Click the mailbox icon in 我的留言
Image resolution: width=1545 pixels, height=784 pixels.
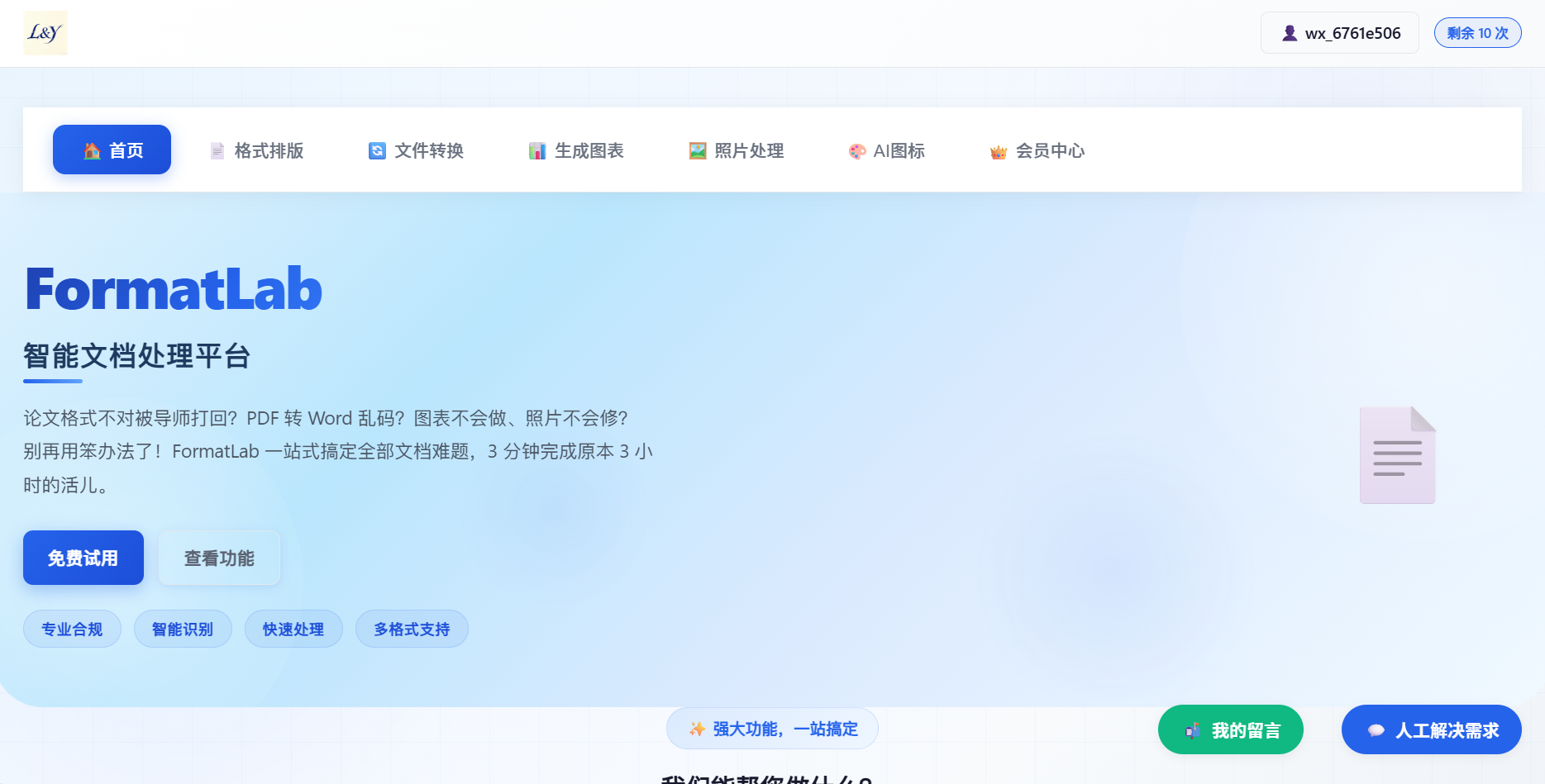click(1193, 730)
